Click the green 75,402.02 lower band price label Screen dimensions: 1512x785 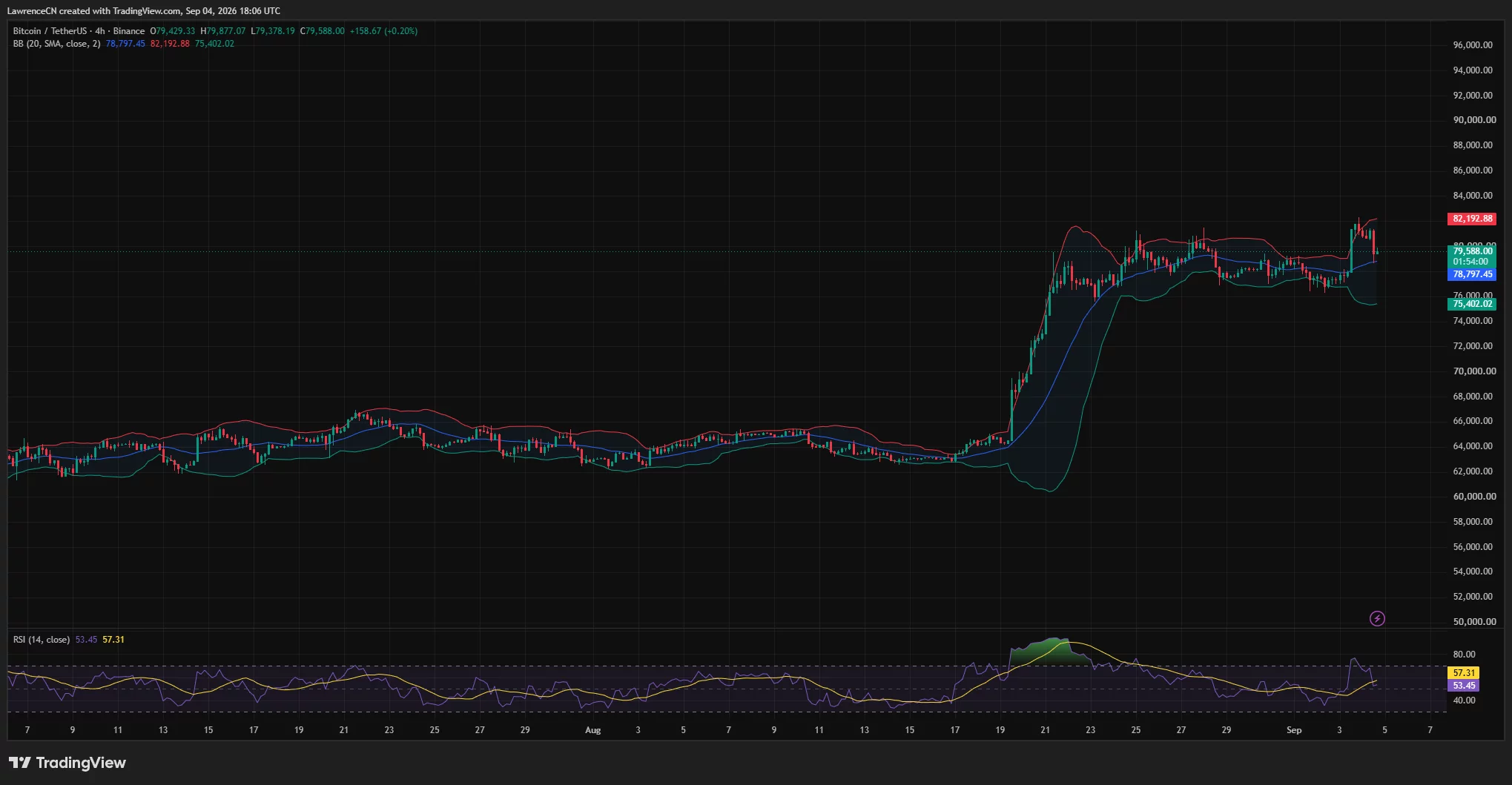pyautogui.click(x=1472, y=304)
